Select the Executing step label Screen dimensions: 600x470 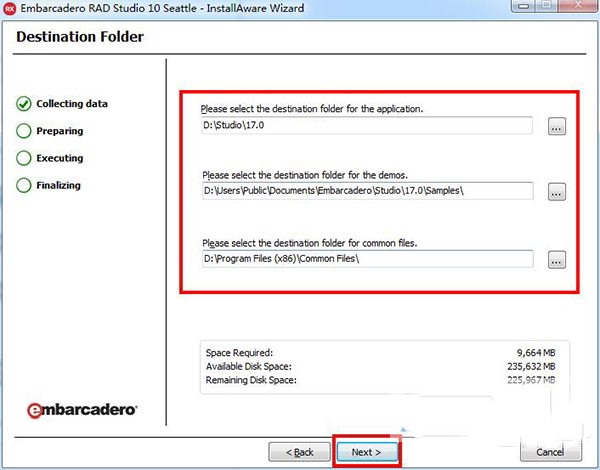(60, 158)
